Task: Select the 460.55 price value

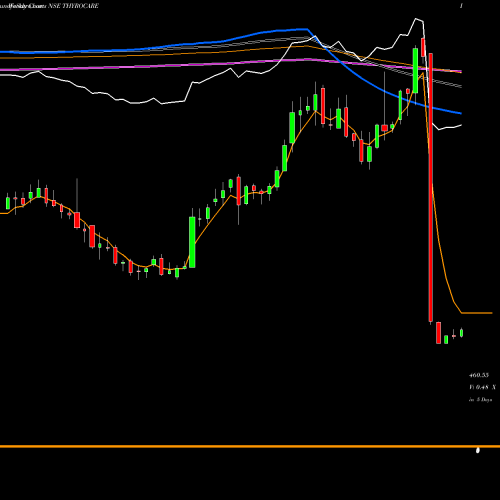Action: [x=479, y=375]
